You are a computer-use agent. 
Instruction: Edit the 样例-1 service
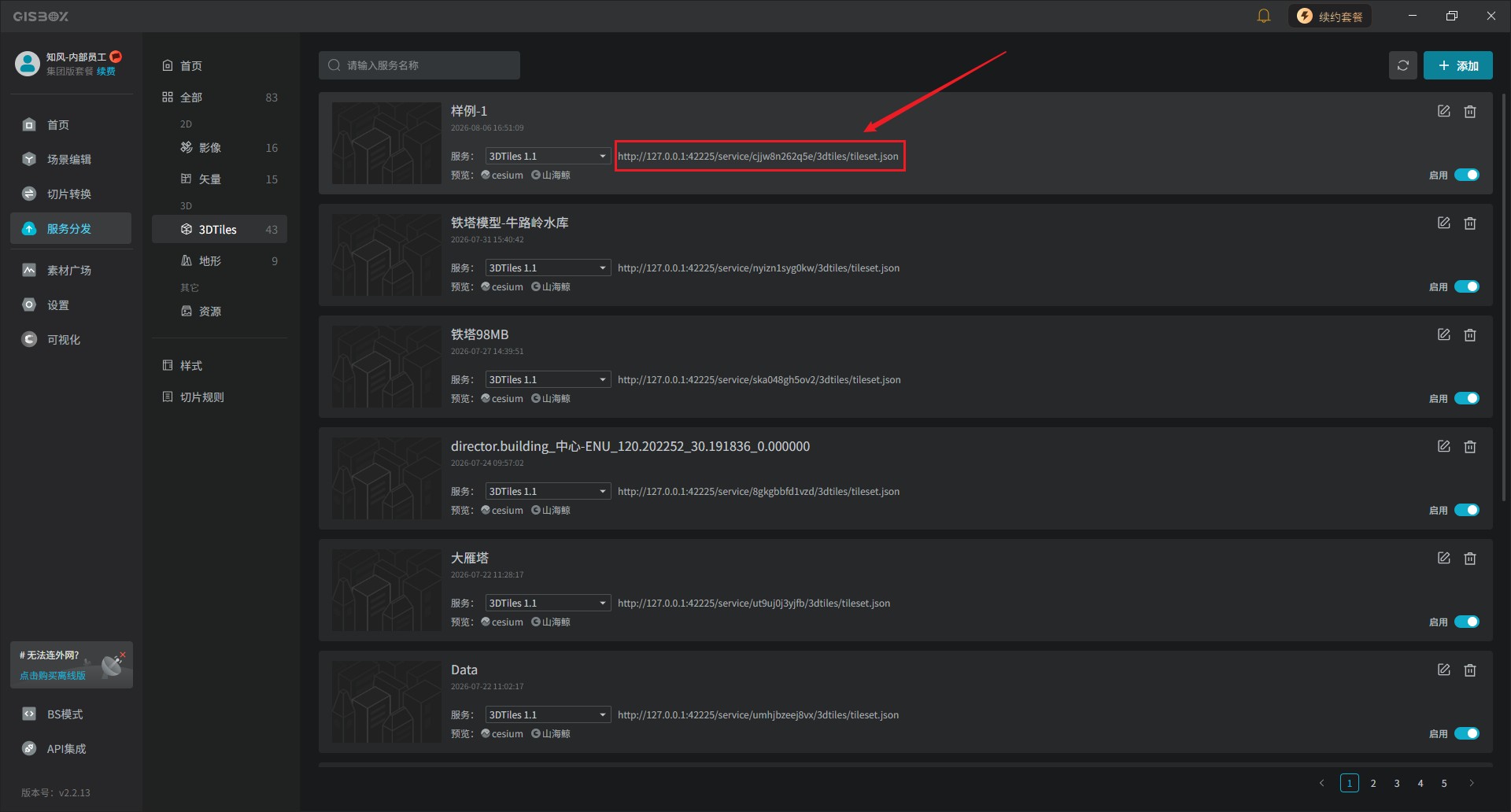click(1444, 112)
